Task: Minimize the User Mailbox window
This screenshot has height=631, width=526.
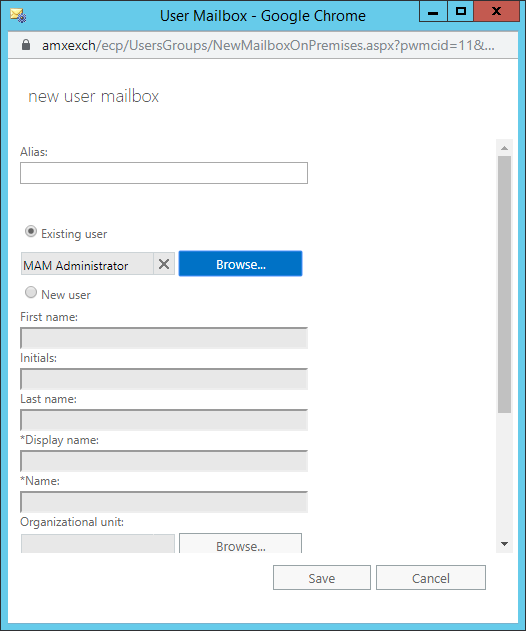Action: [433, 12]
